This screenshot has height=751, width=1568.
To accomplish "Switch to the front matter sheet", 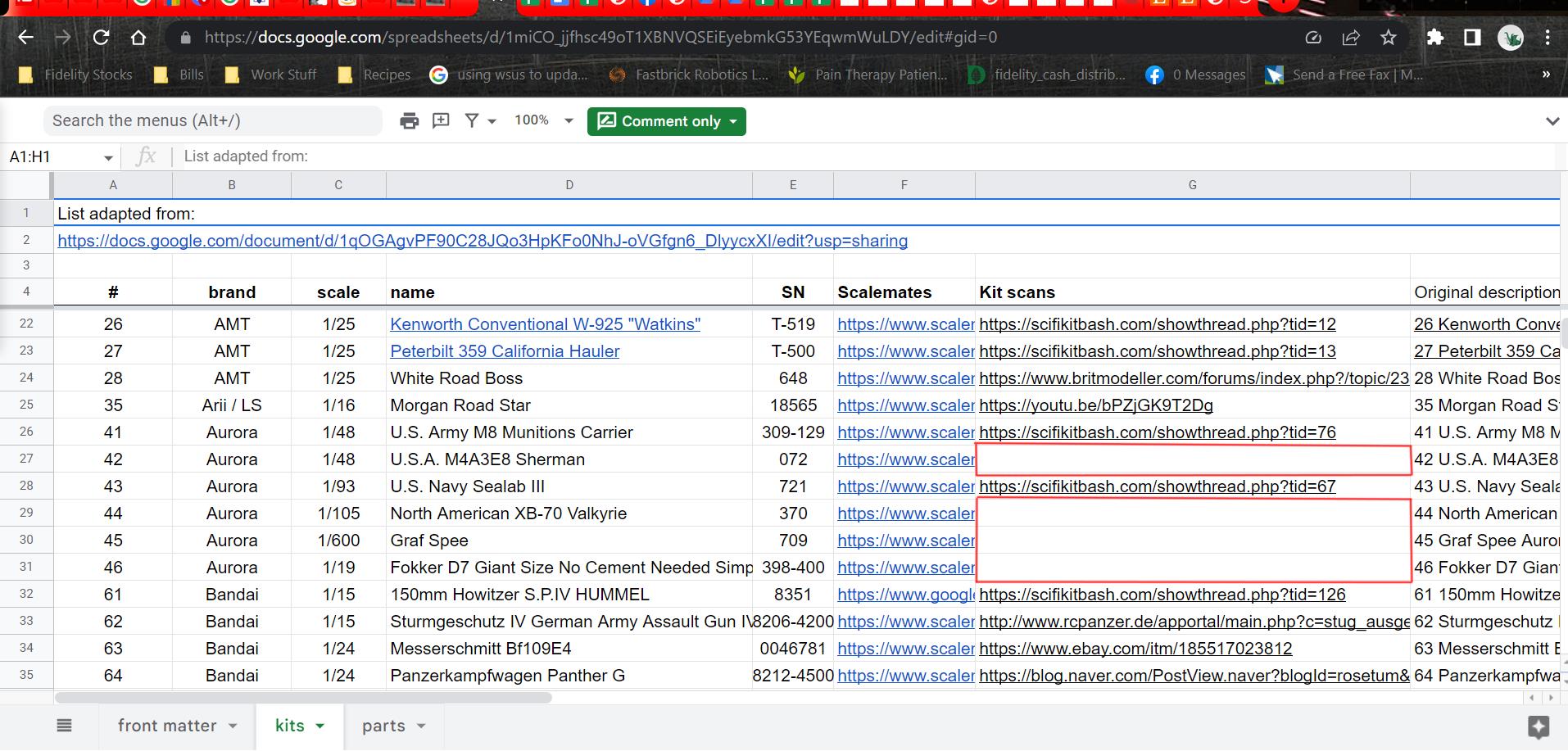I will point(167,726).
